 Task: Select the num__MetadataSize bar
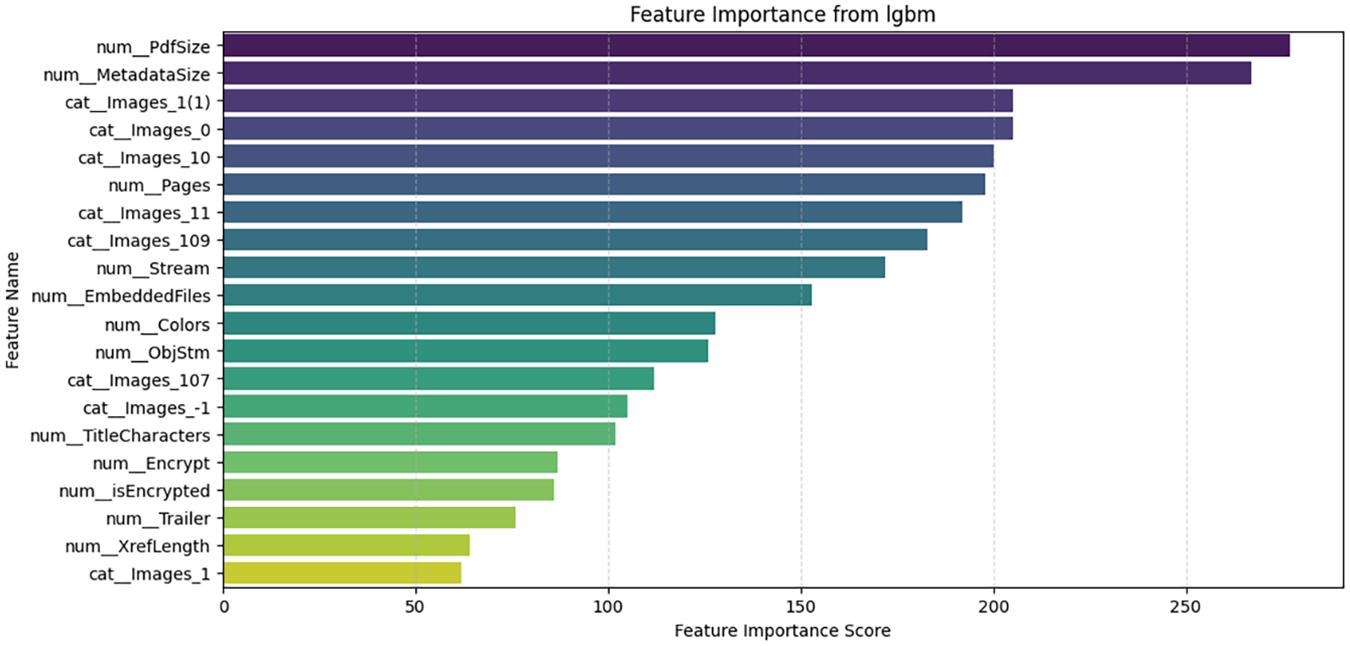pyautogui.click(x=737, y=74)
